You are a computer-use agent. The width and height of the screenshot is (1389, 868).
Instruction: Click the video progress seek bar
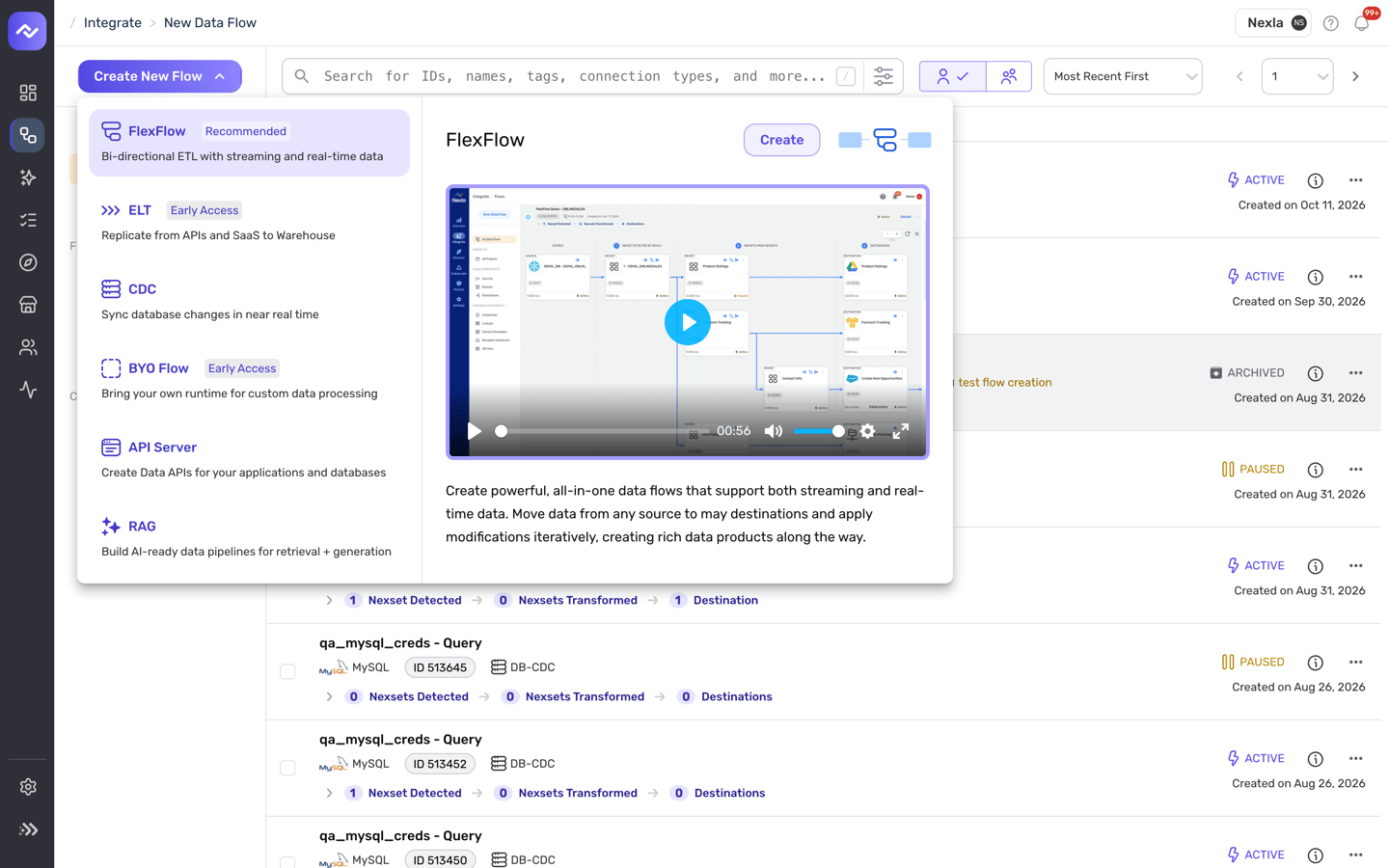coord(602,431)
